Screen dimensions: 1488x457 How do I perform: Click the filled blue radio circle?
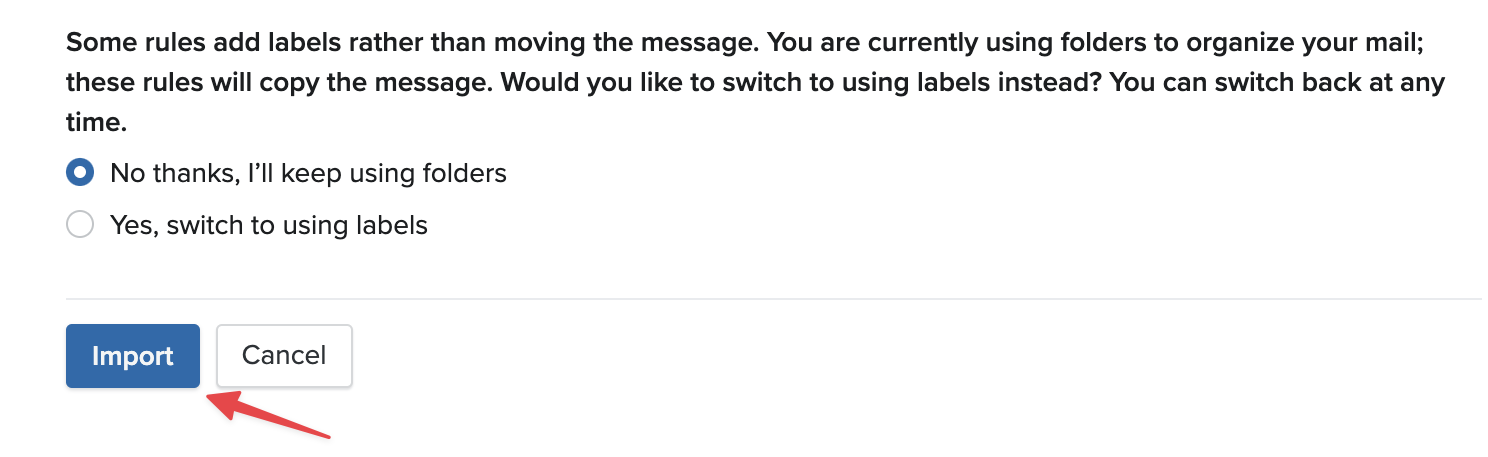tap(80, 173)
